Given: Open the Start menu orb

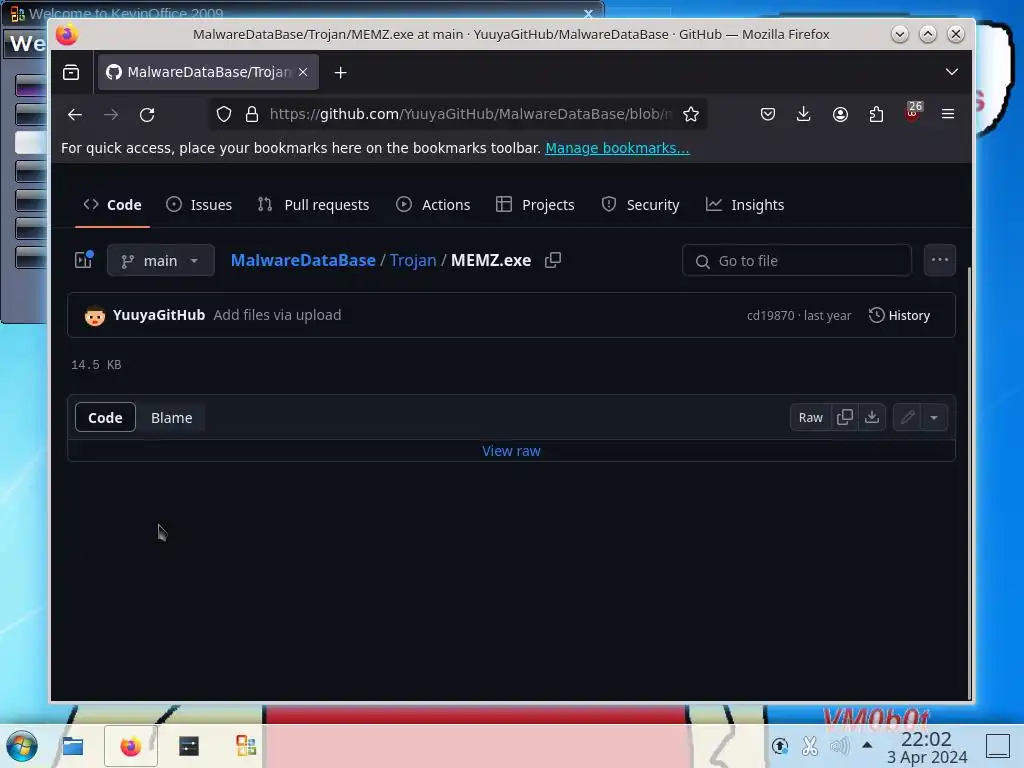Looking at the screenshot, I should click(22, 746).
